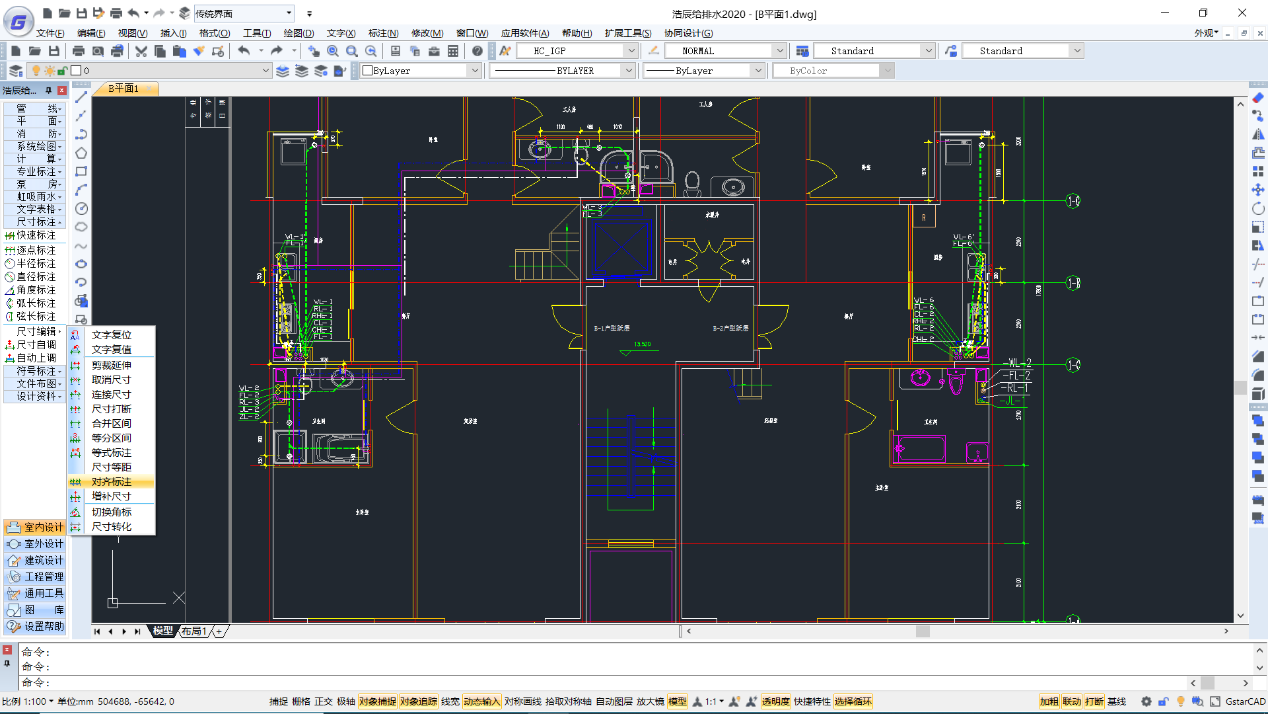Toggle 对象捕捉 object snap off

(x=376, y=702)
